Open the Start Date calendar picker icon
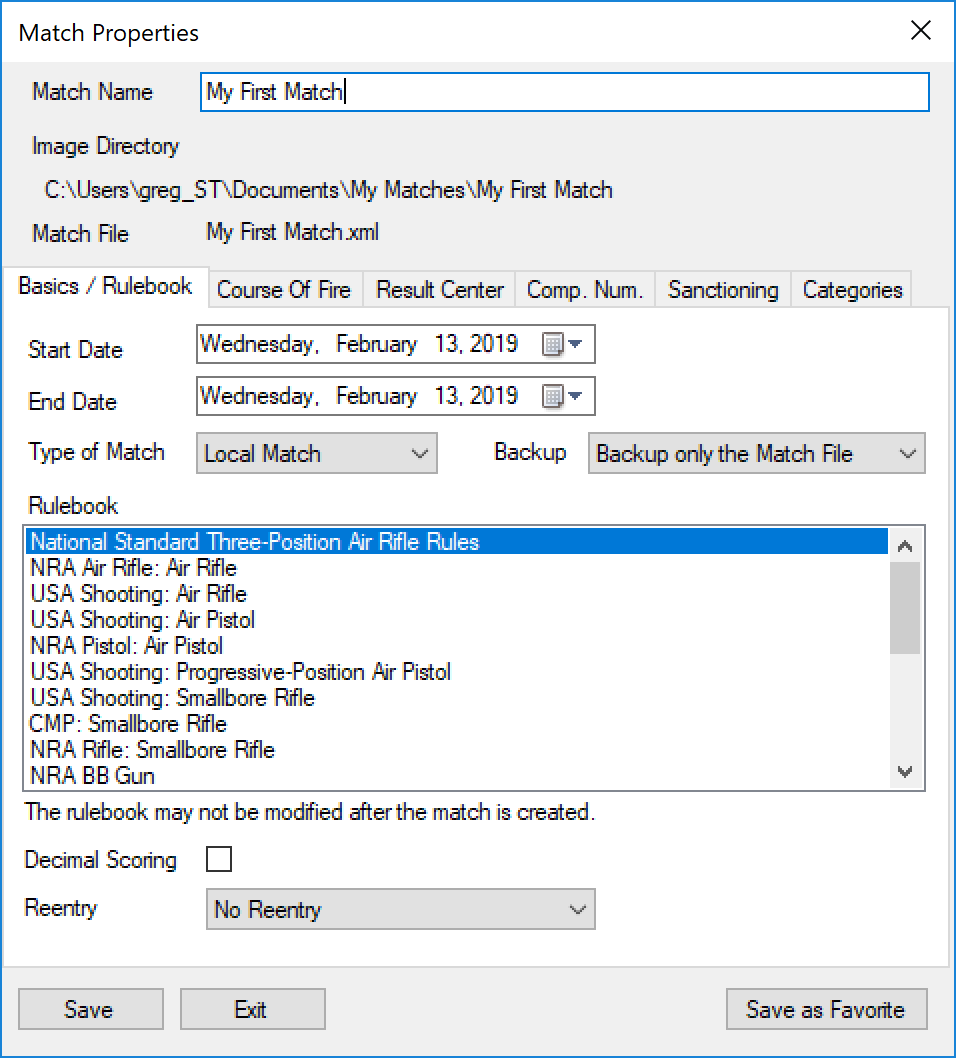 (561, 345)
